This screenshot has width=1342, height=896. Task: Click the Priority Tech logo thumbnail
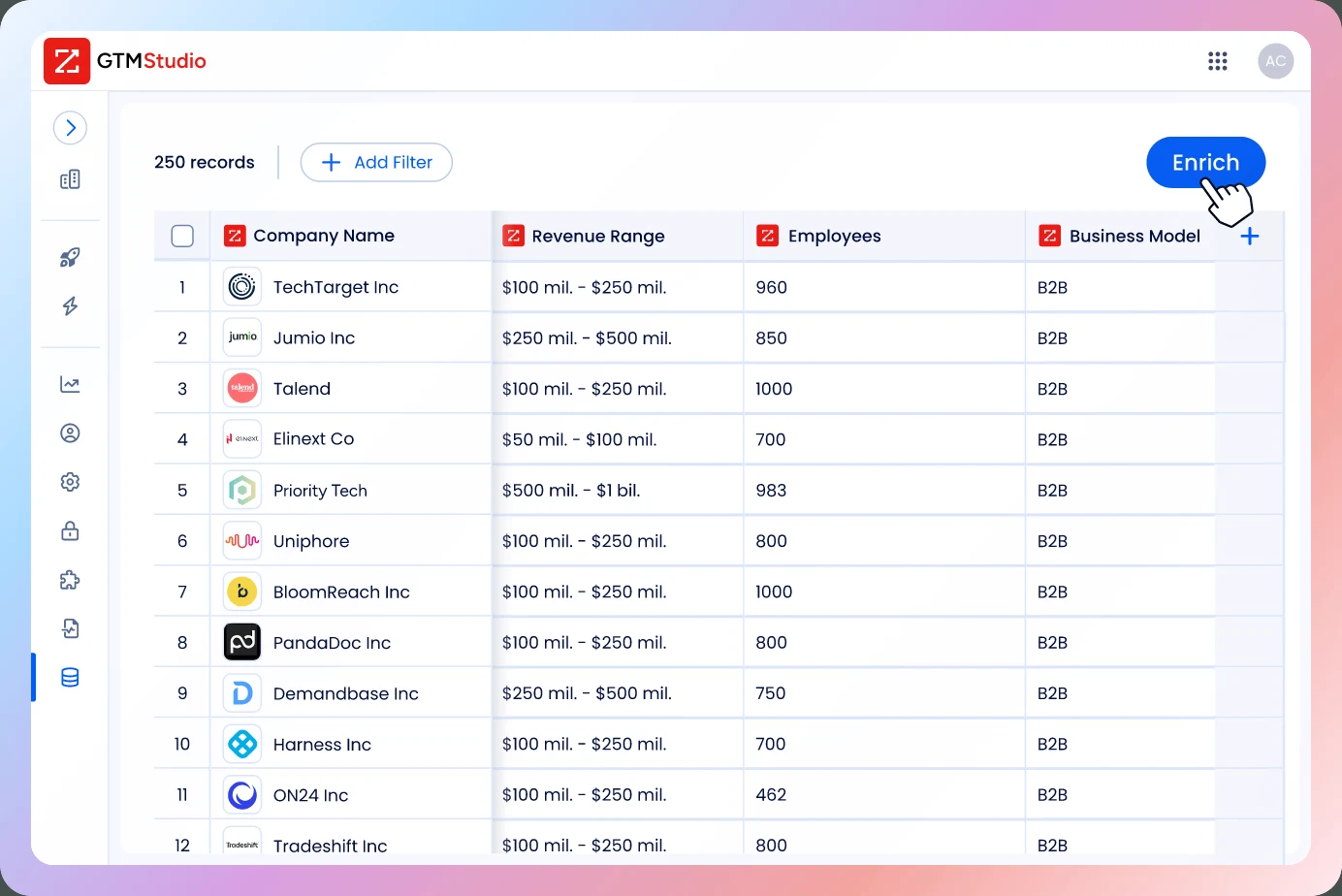pos(242,490)
